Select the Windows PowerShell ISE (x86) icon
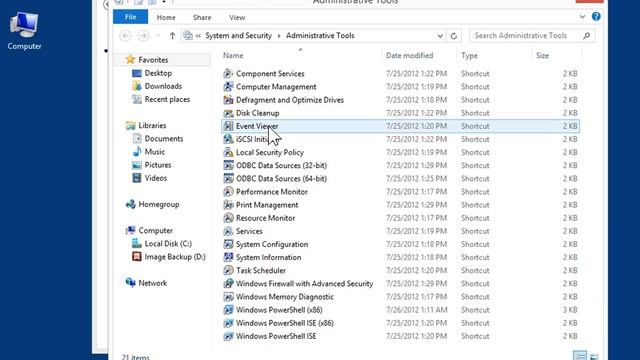Image resolution: width=640 pixels, height=360 pixels. (228, 323)
